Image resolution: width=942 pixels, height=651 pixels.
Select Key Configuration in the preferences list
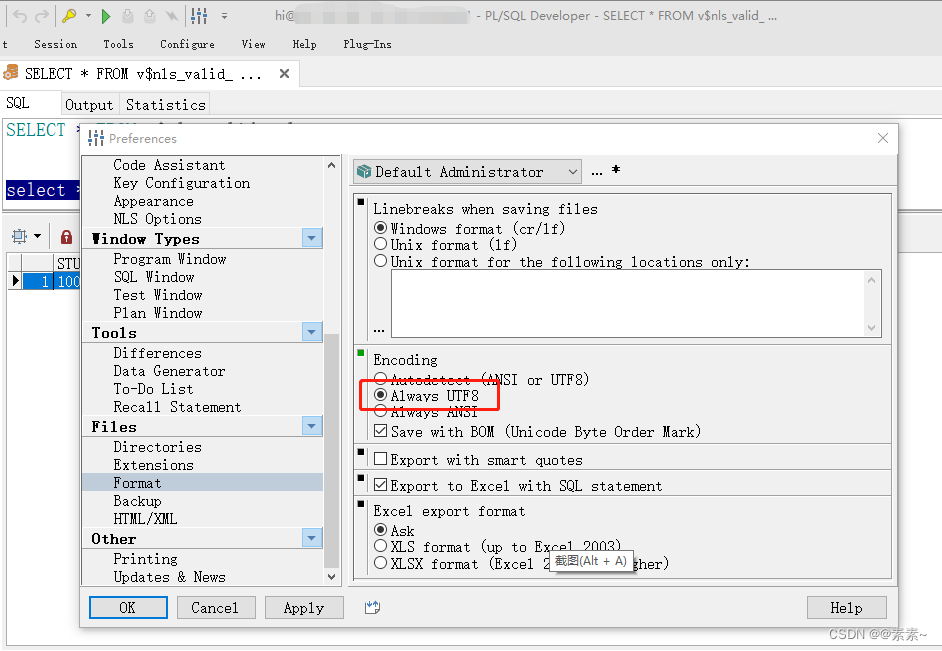[x=181, y=183]
